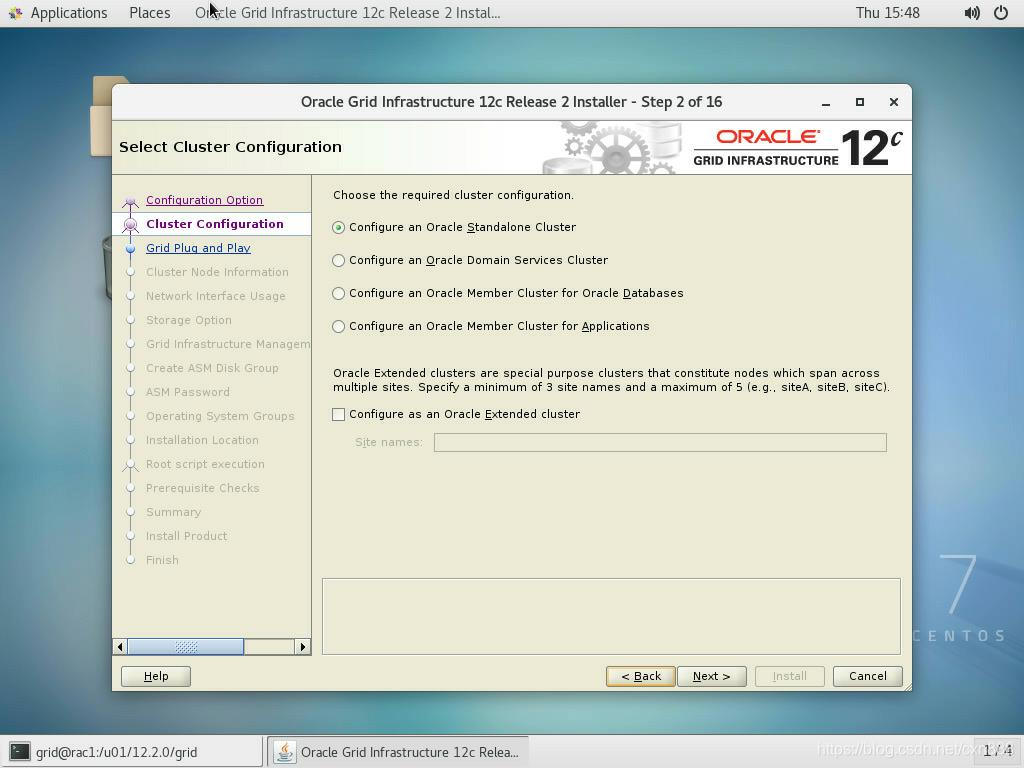
Task: Click the left arrow of the sidebar scrollbar
Action: [120, 647]
